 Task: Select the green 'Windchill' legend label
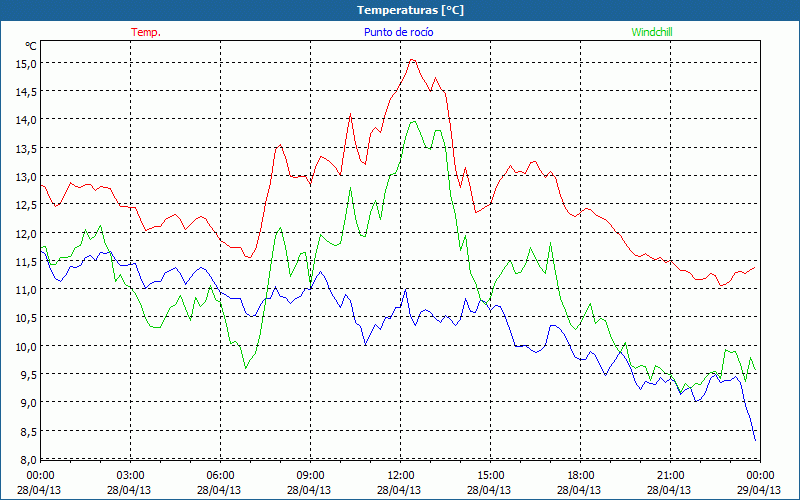pos(652,32)
